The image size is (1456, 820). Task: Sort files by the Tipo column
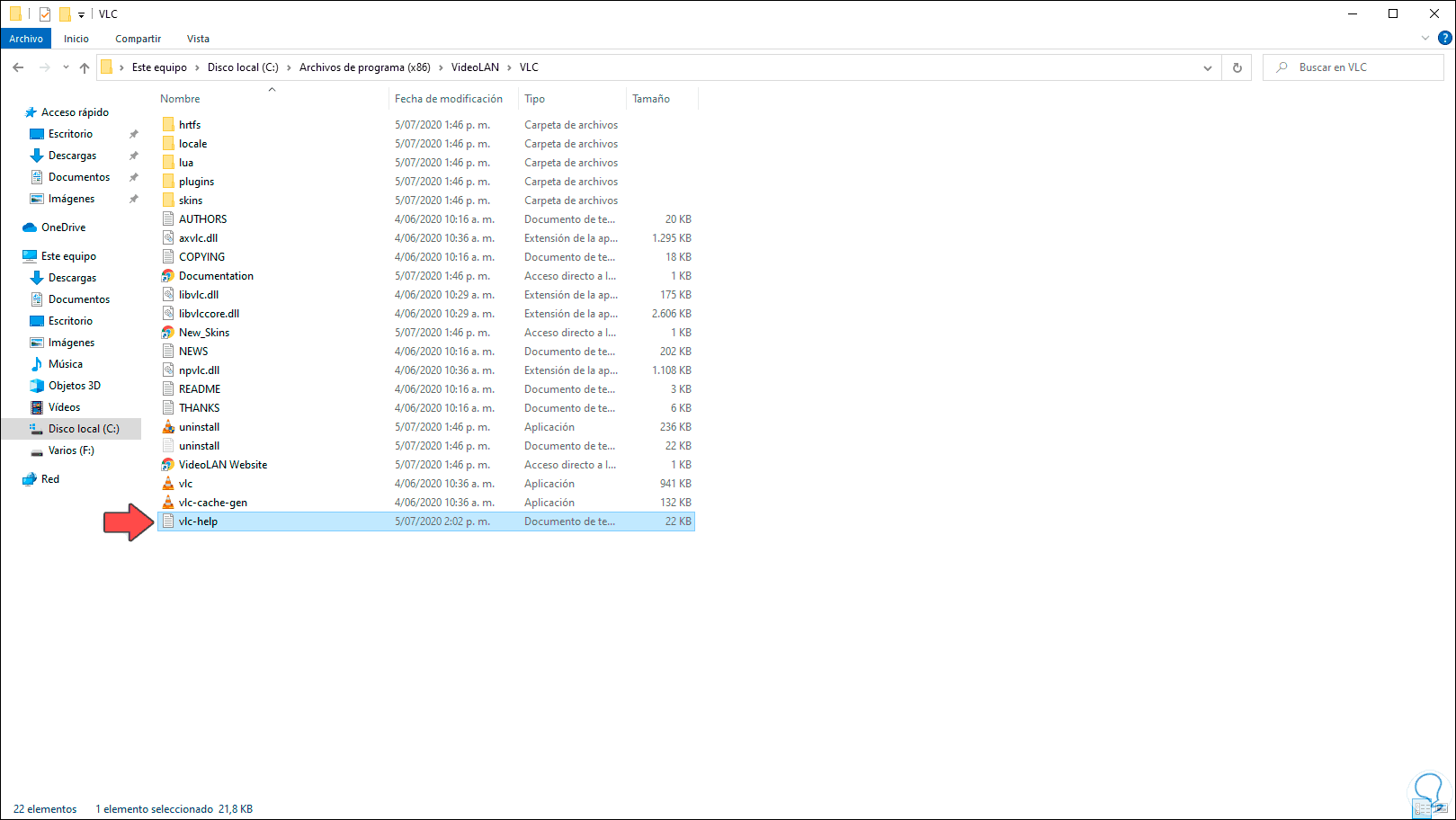click(x=535, y=99)
